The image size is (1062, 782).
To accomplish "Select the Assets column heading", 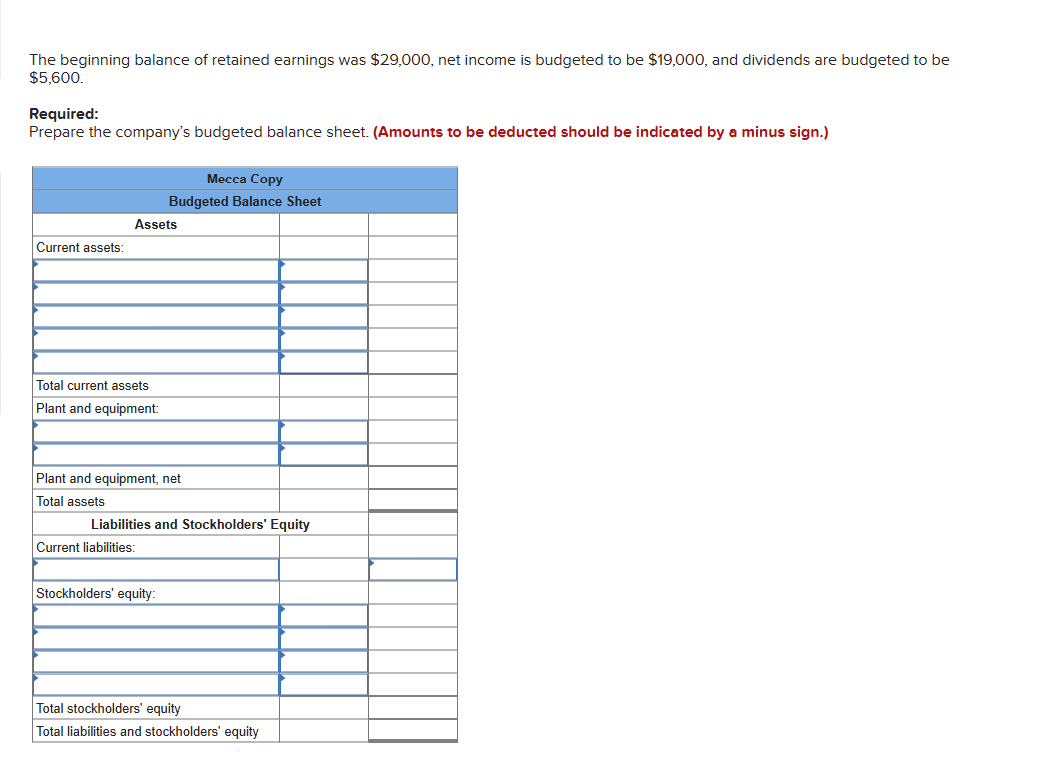I will (156, 224).
